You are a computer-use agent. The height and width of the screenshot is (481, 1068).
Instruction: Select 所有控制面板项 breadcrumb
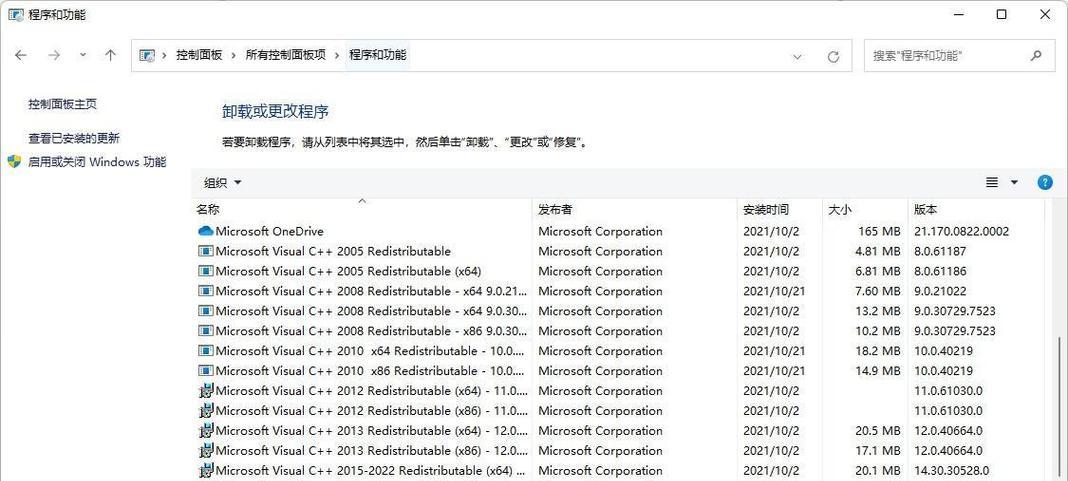click(285, 55)
